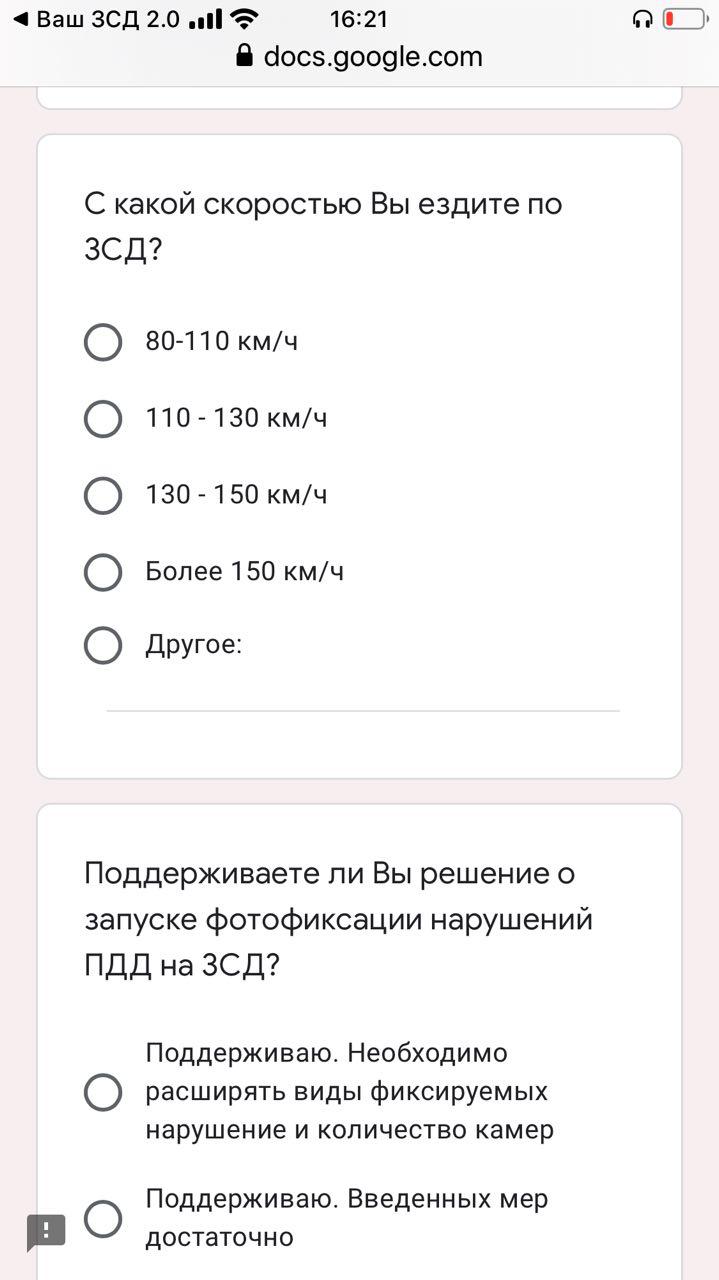Tap the lock icon next to docs.google.com
The height and width of the screenshot is (1280, 719).
[245, 57]
